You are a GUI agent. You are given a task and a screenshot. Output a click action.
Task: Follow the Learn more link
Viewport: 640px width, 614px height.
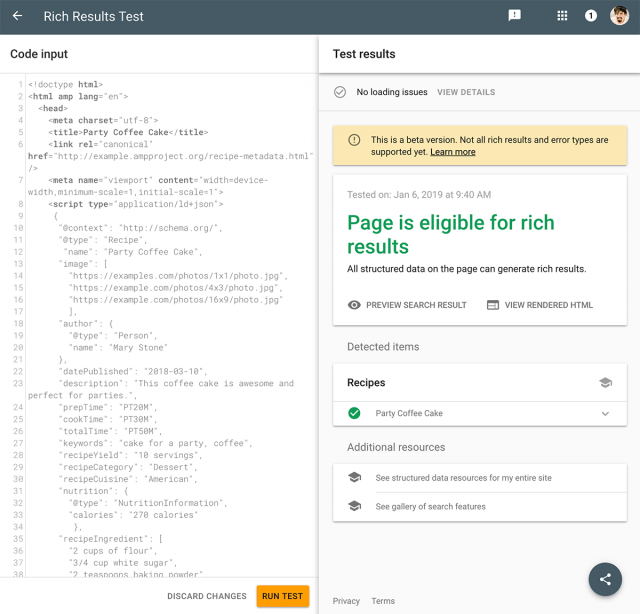point(453,152)
